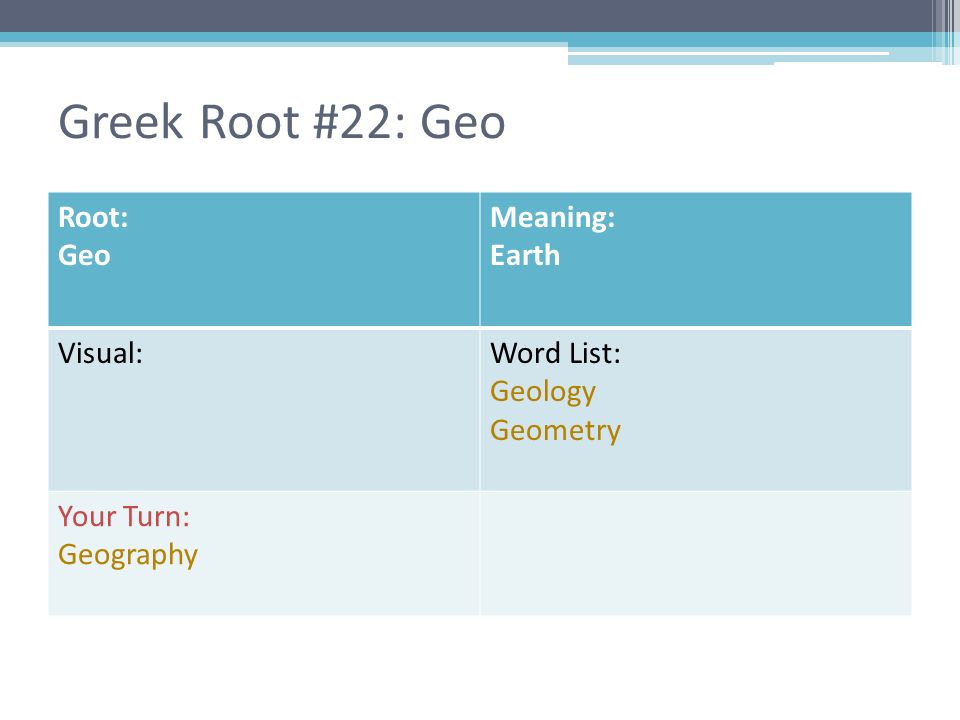This screenshot has height=720, width=960.
Task: Click the dark gray top banner bar
Action: pos(465,16)
